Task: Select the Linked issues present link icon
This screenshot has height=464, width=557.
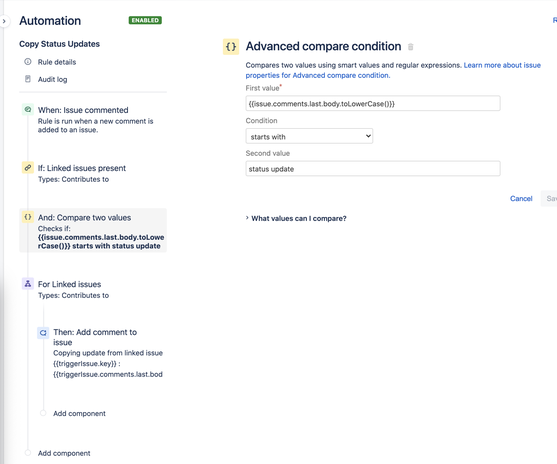Action: click(28, 168)
